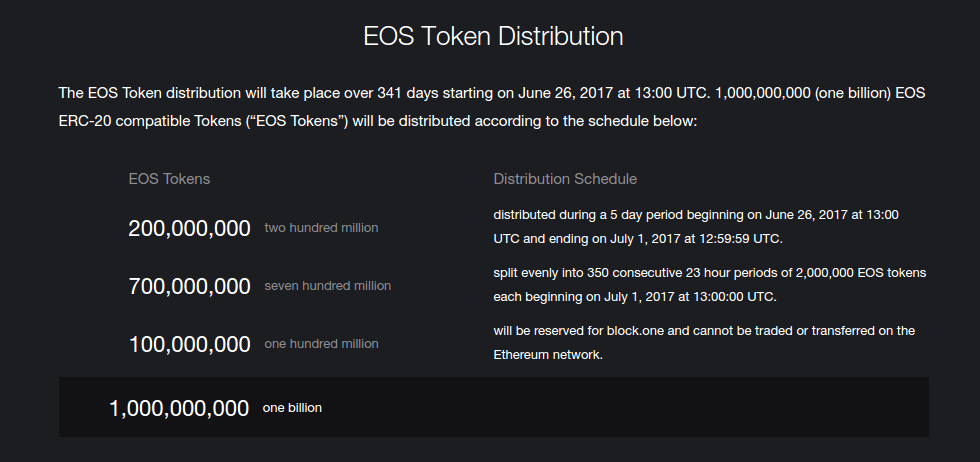Click the "two hundred million" label
The width and height of the screenshot is (980, 462).
pyautogui.click(x=321, y=228)
